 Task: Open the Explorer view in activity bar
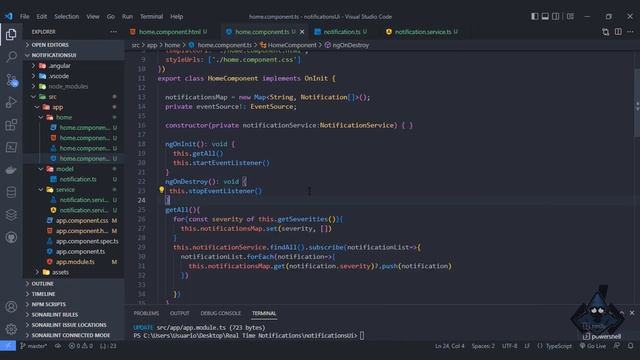tap(11, 34)
